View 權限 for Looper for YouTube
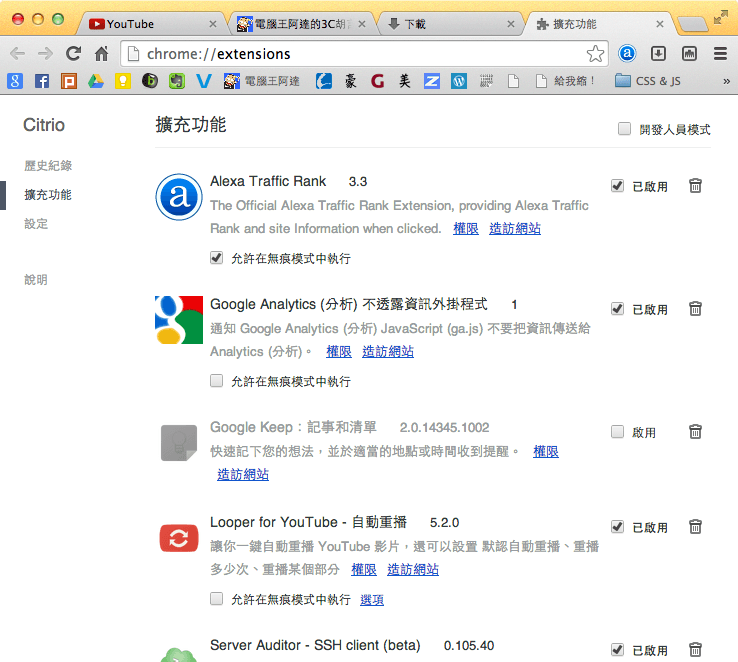738x662 pixels. [364, 569]
